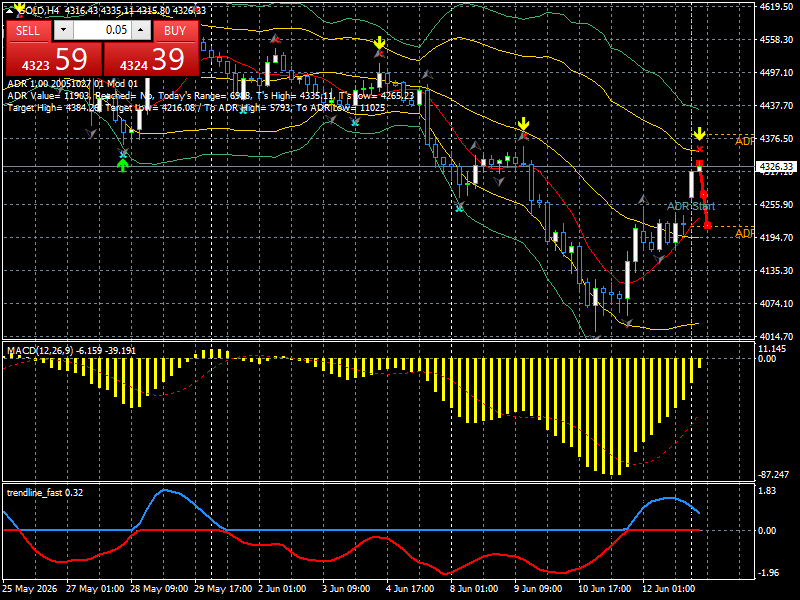Click the 8 Jun 01:00 time label
Screen dimensions: 800x600
click(474, 588)
